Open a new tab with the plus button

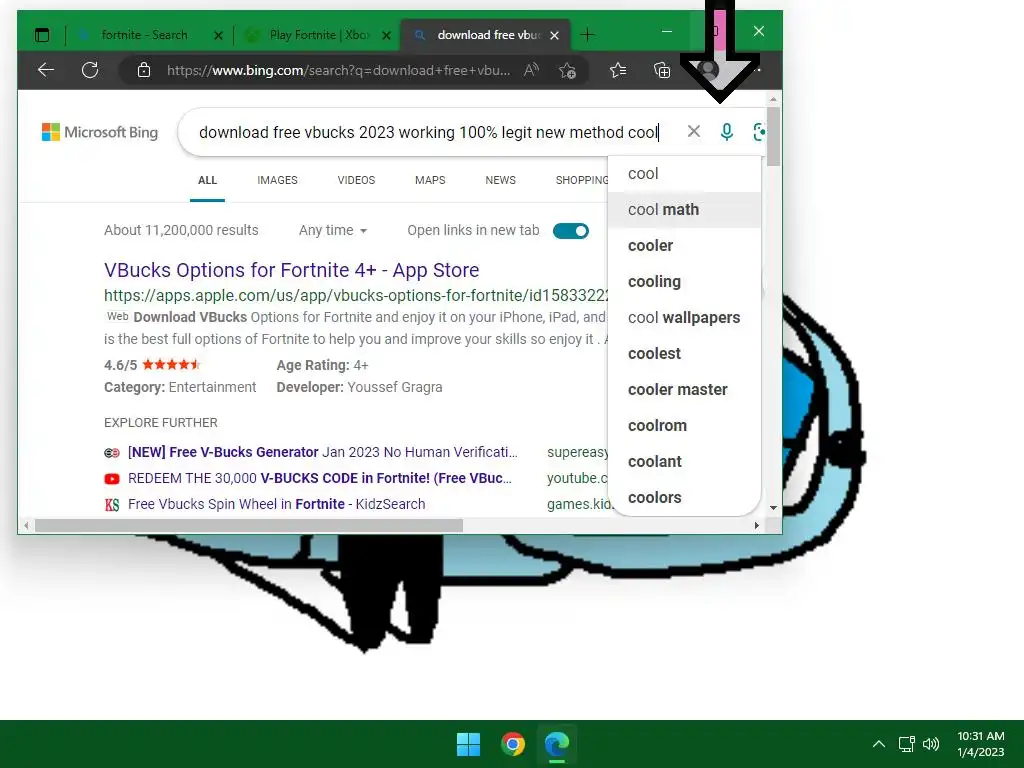click(587, 35)
